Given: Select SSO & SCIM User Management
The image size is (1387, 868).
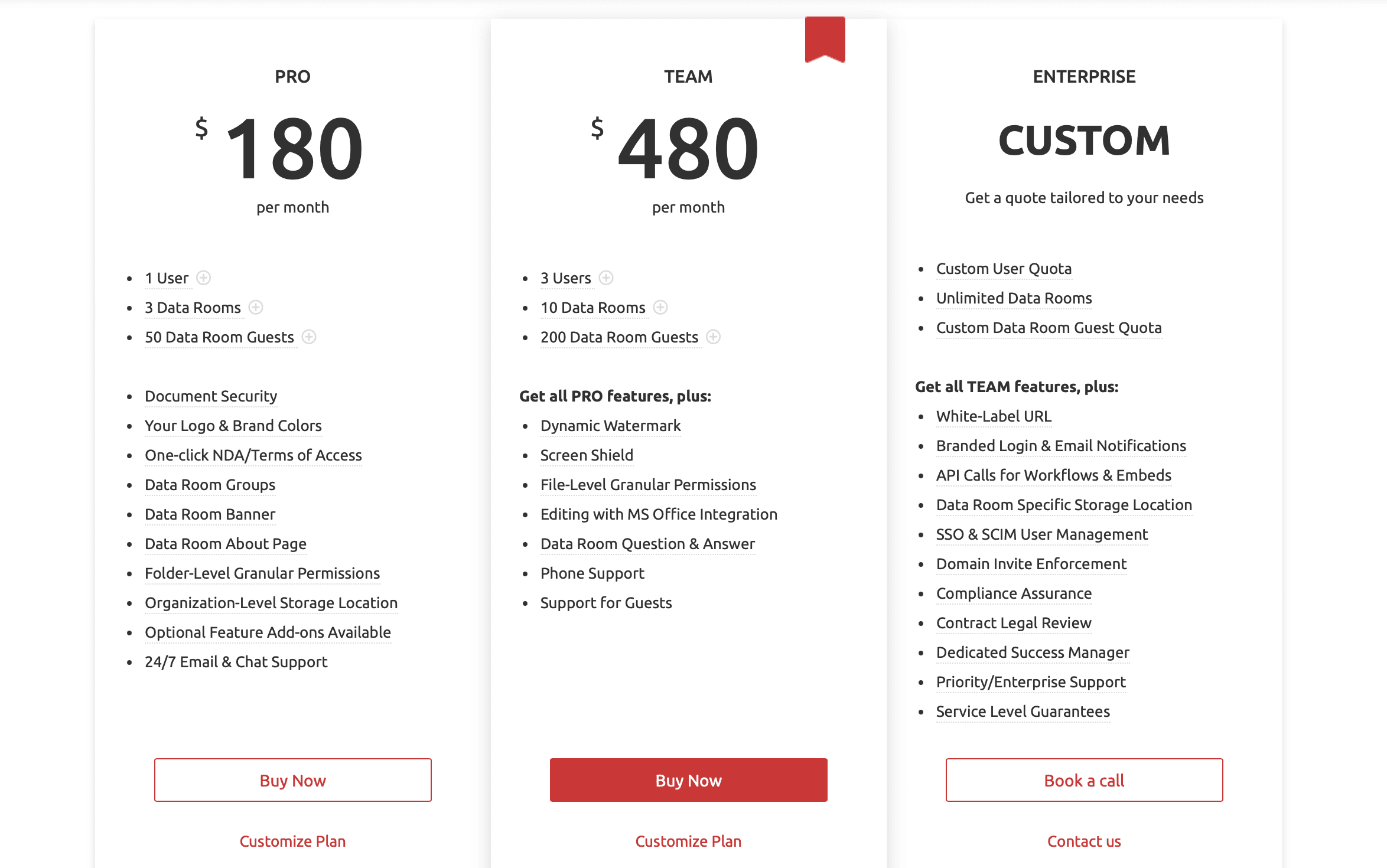Looking at the screenshot, I should (1041, 534).
